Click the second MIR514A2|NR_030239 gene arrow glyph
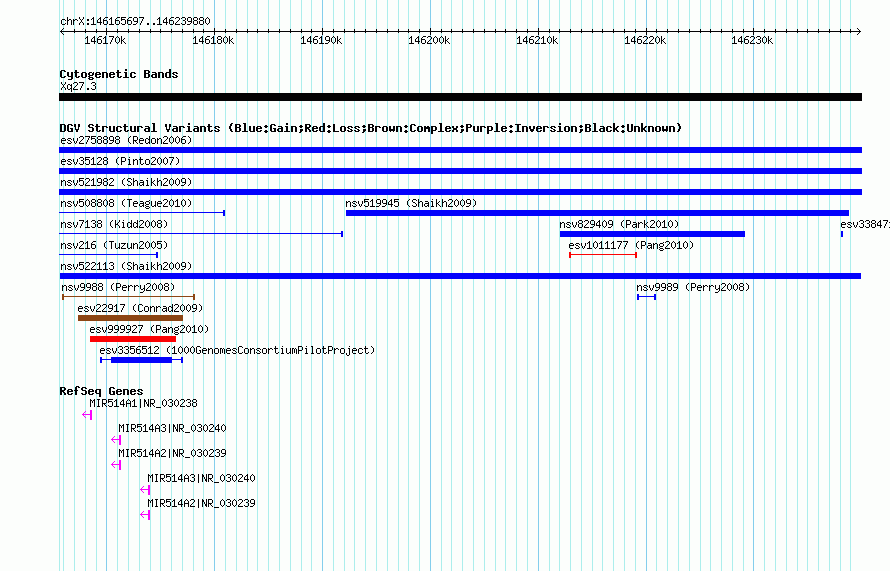890x571 pixels. (145, 515)
